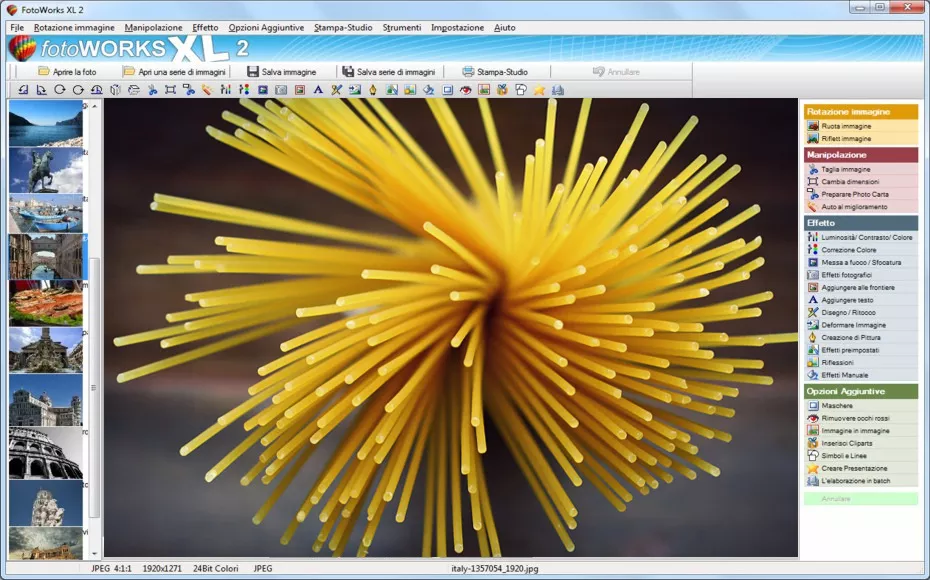
Task: Click the Stampa-Studio toolbar button
Action: click(495, 72)
